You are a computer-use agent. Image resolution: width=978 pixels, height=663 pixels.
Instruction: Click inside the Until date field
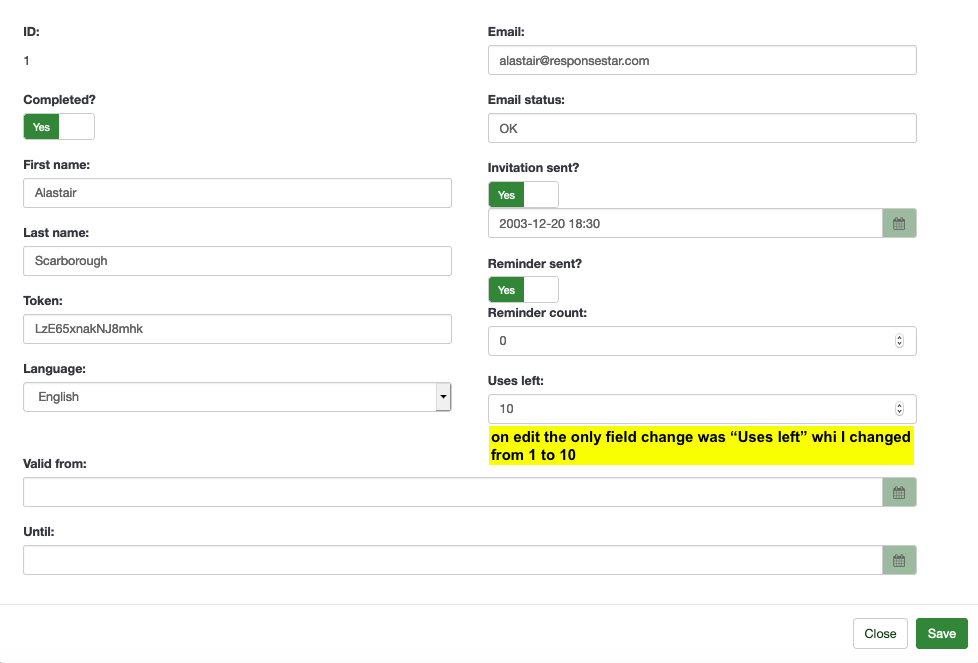452,560
